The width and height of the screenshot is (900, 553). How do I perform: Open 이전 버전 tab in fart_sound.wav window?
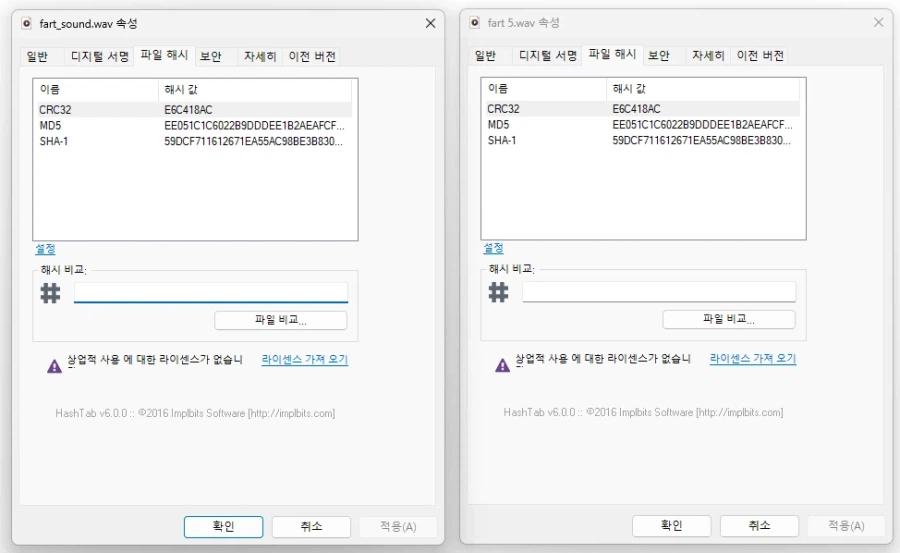pos(312,56)
